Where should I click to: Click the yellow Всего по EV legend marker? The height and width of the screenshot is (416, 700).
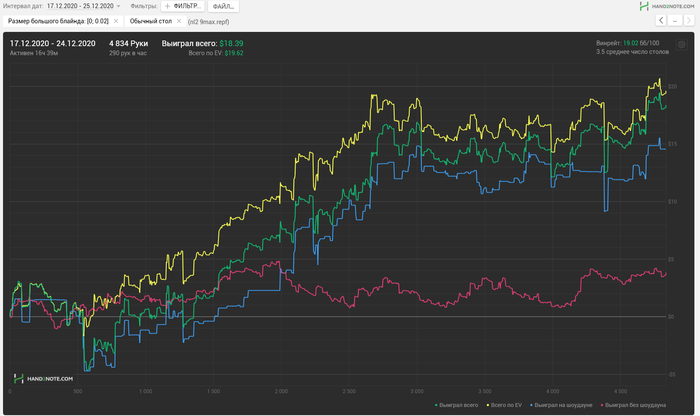click(x=488, y=405)
